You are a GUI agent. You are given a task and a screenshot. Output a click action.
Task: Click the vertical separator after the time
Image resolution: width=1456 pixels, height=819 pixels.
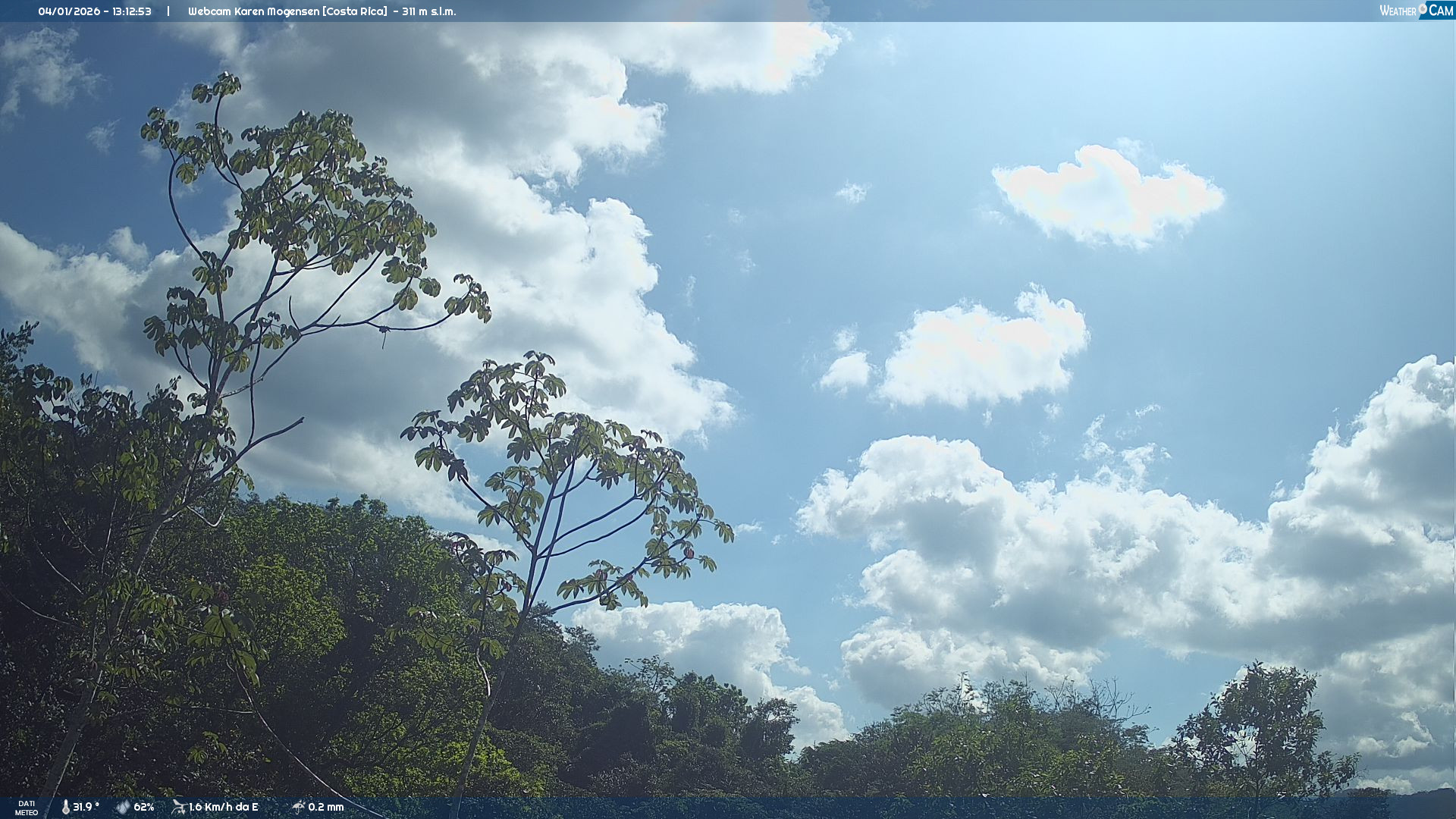[168, 11]
